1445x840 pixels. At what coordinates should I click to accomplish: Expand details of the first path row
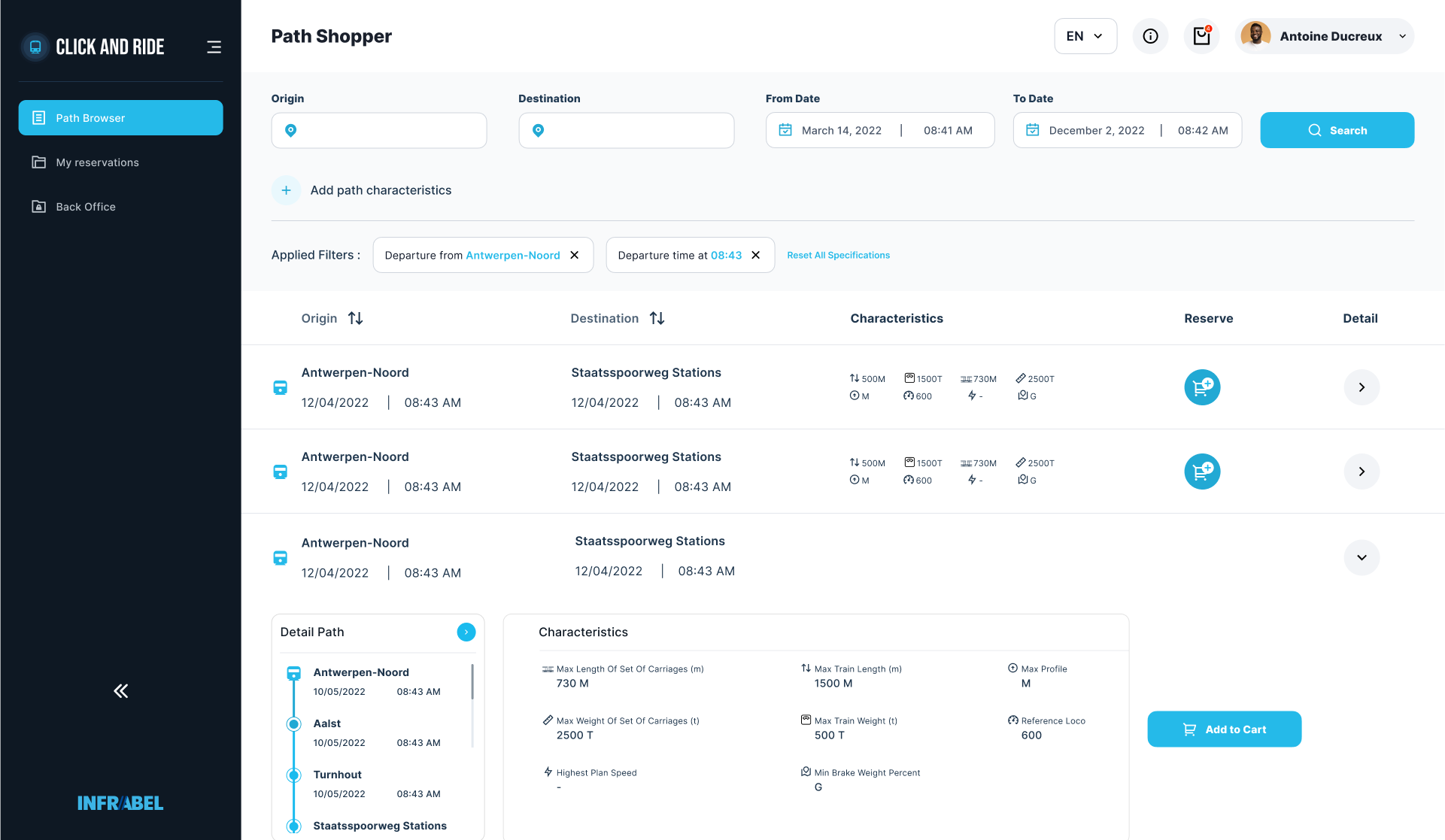coord(1362,387)
